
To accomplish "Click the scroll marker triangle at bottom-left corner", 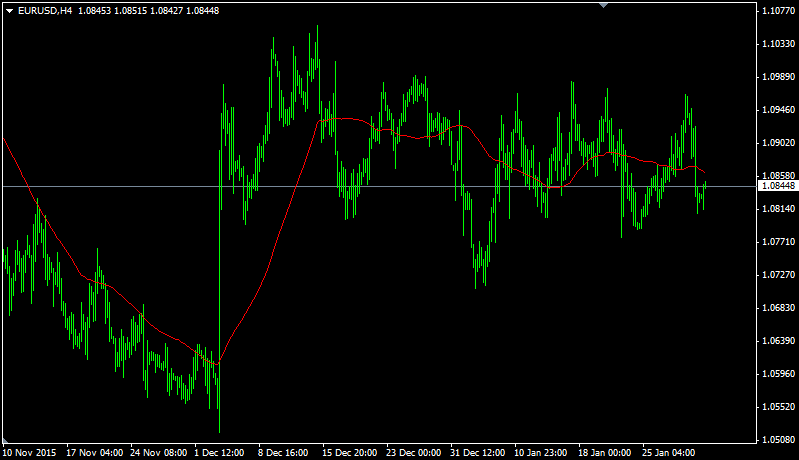I will click(5, 441).
